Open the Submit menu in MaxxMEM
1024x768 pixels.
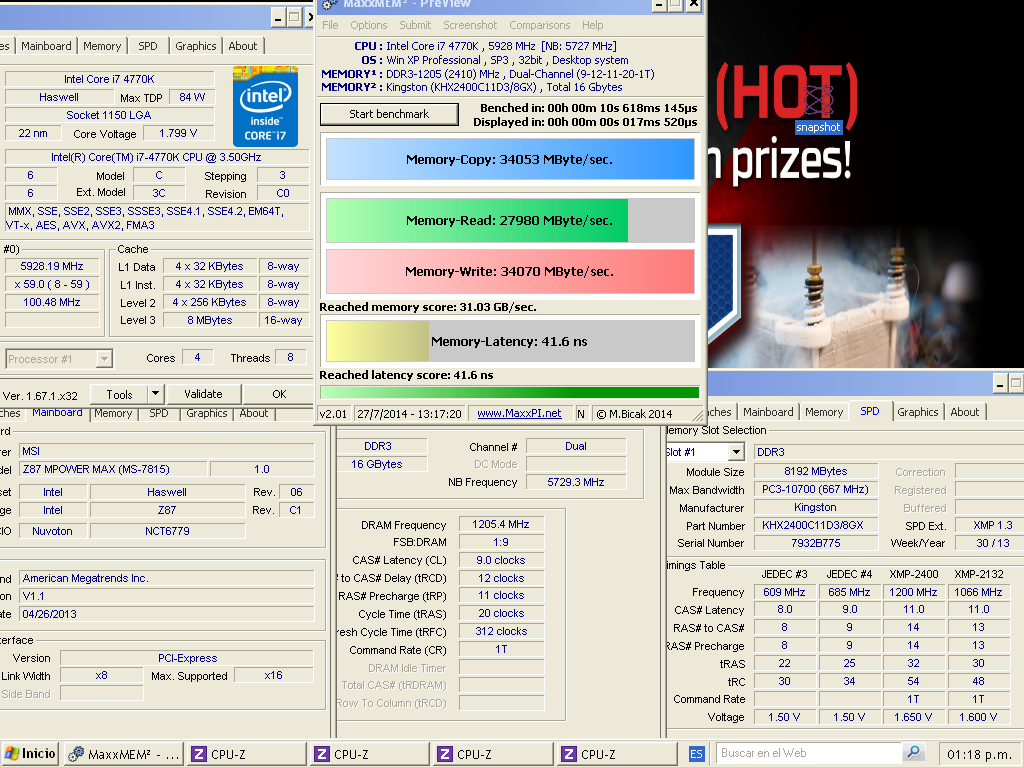pos(415,25)
